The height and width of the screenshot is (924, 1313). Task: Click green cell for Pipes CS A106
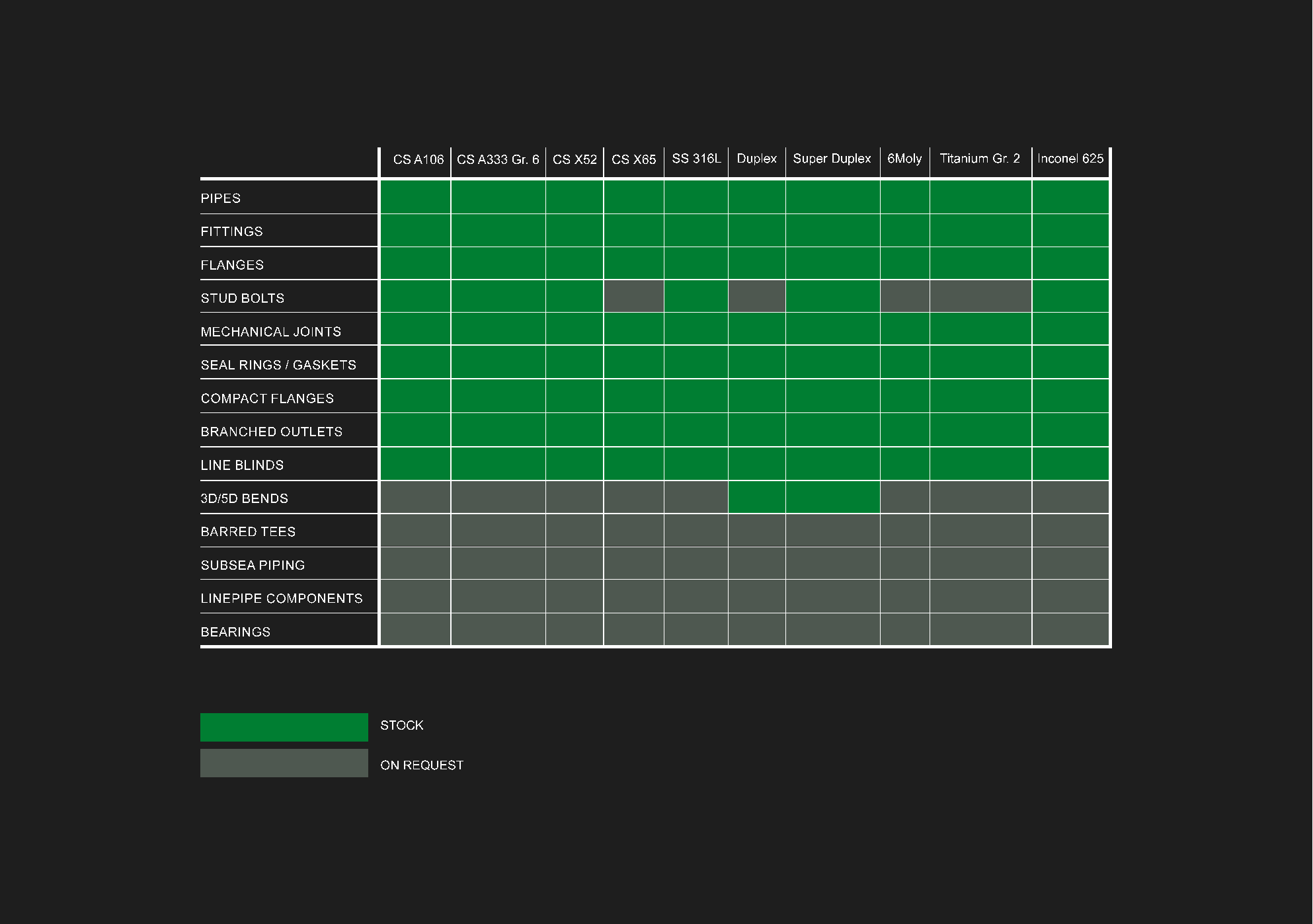pyautogui.click(x=415, y=197)
